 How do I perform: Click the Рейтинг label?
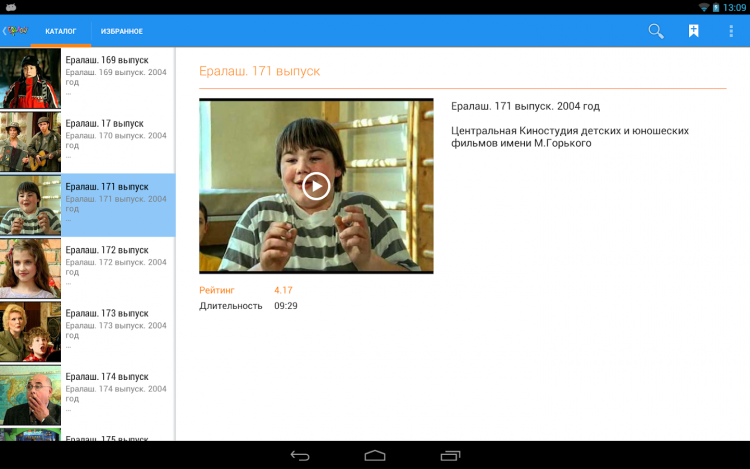(x=217, y=290)
